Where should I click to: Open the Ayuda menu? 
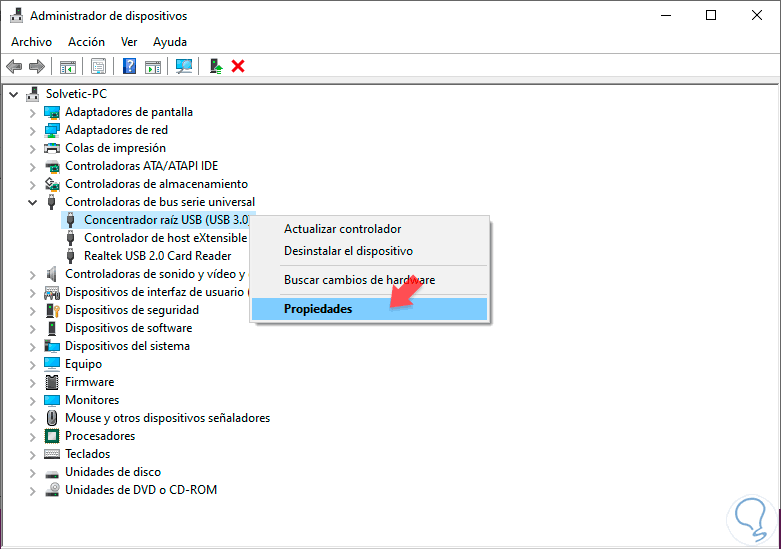click(x=170, y=42)
